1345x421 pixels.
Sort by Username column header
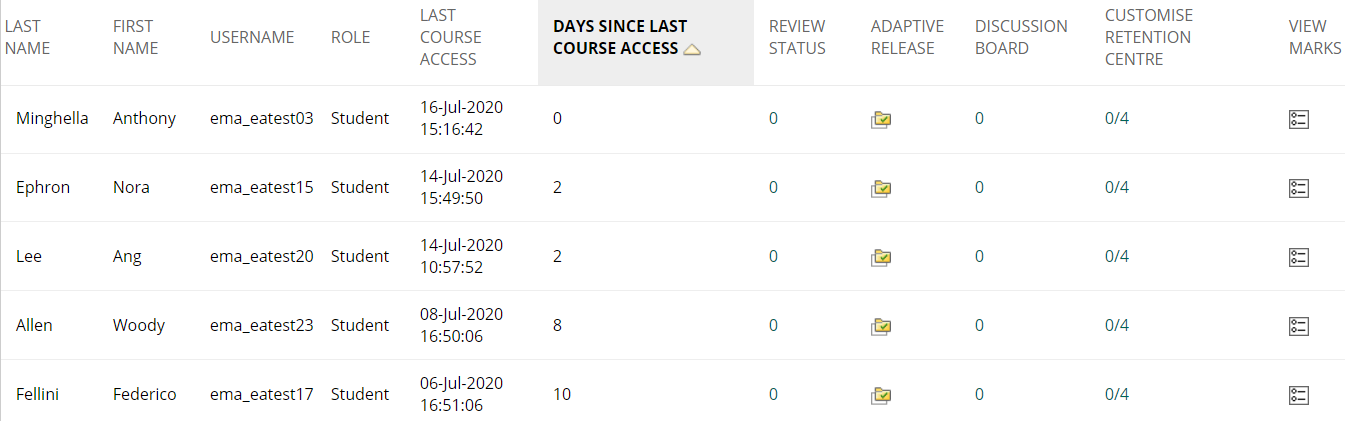pyautogui.click(x=252, y=37)
